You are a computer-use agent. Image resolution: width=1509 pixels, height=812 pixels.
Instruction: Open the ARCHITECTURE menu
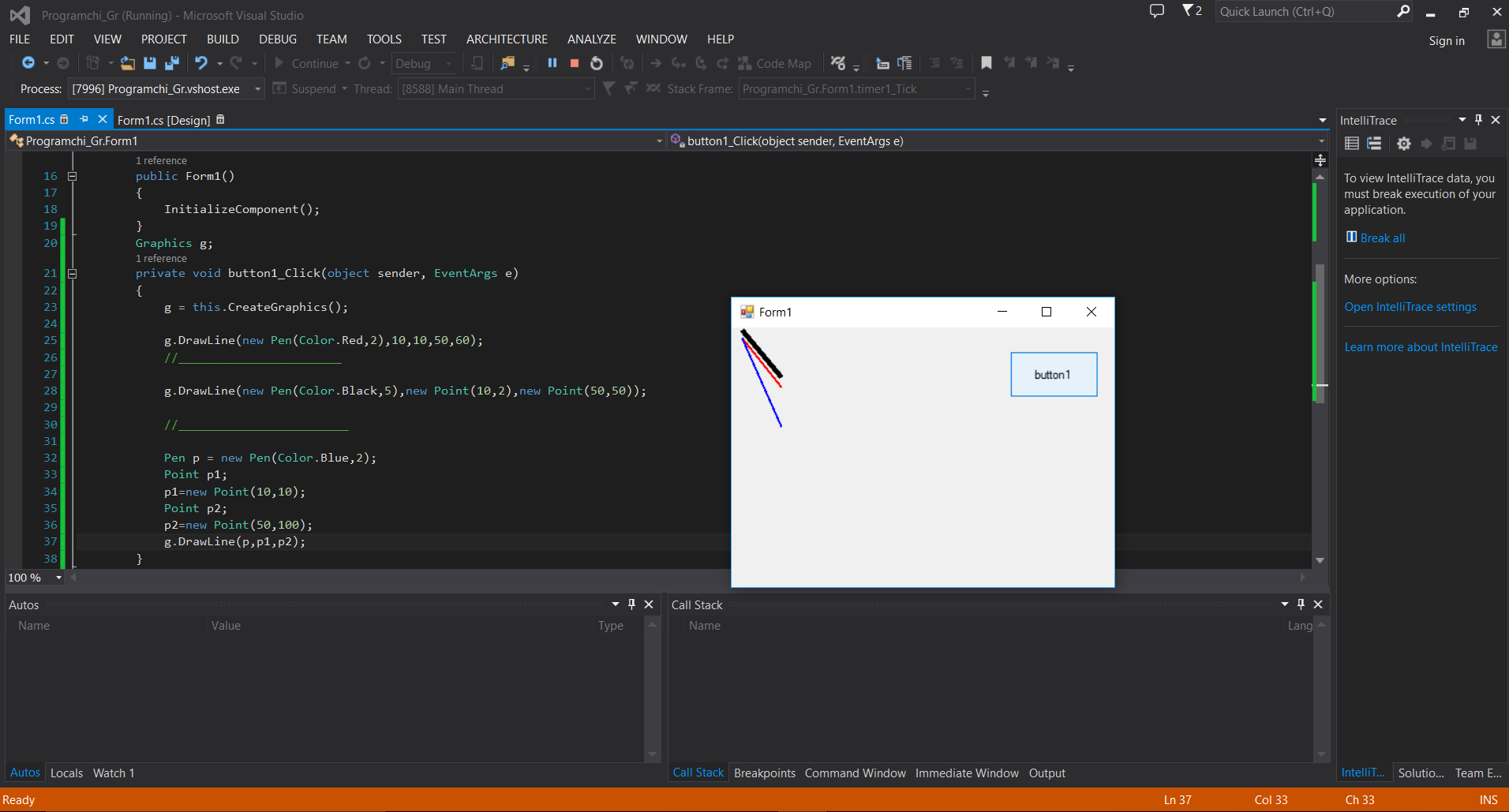click(x=507, y=39)
